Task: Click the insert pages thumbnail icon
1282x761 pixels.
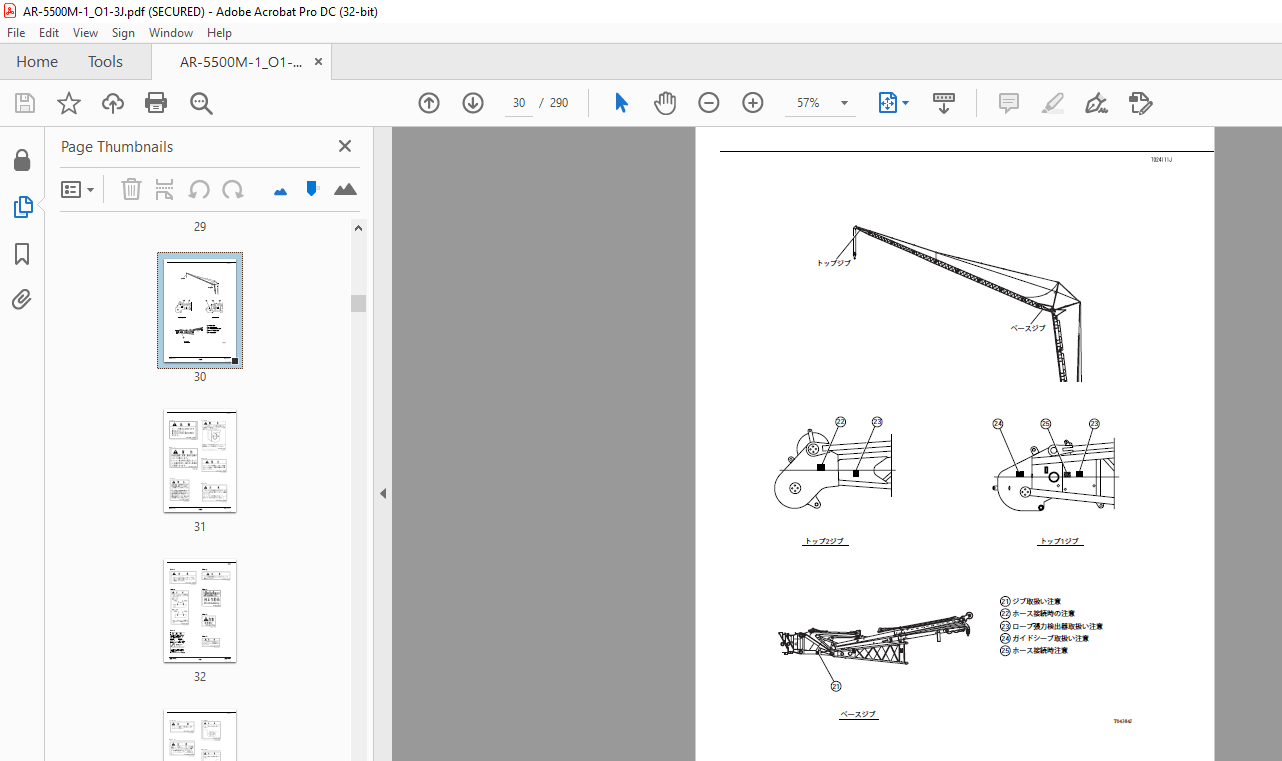Action: (x=165, y=189)
